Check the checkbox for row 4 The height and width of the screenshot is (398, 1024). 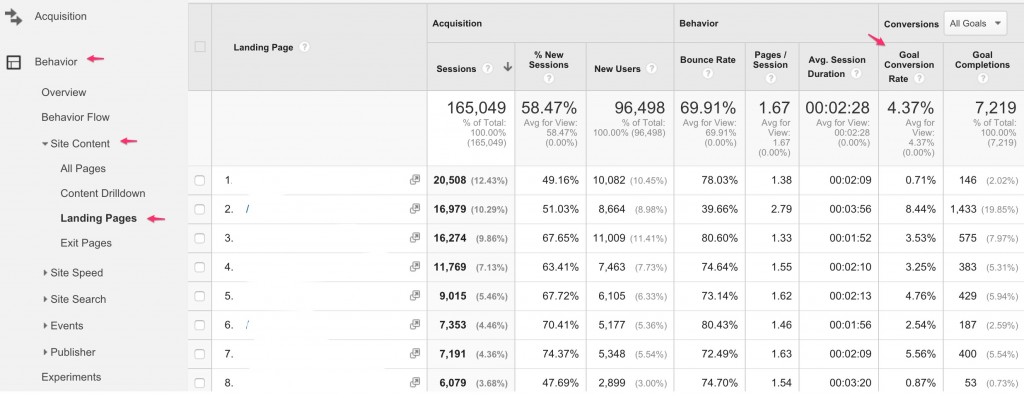click(200, 267)
